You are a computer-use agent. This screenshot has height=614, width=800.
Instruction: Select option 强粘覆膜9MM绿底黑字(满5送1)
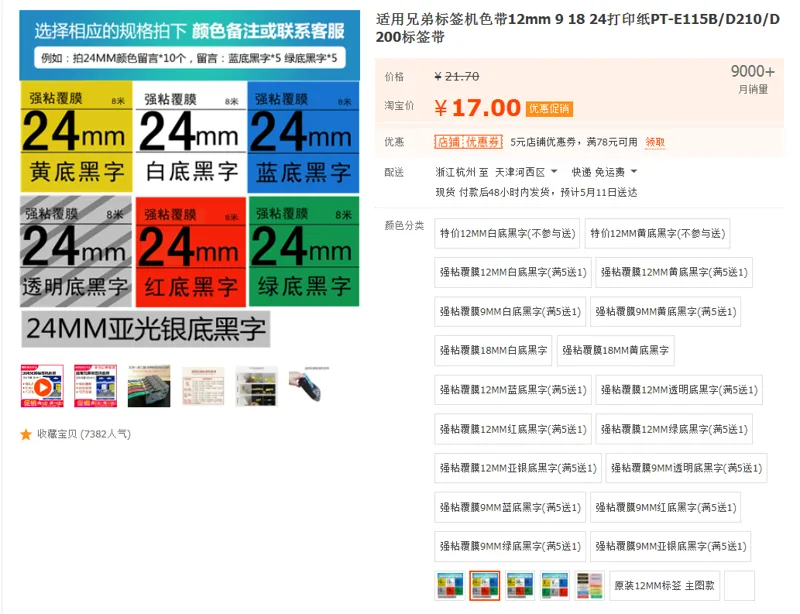click(x=510, y=547)
